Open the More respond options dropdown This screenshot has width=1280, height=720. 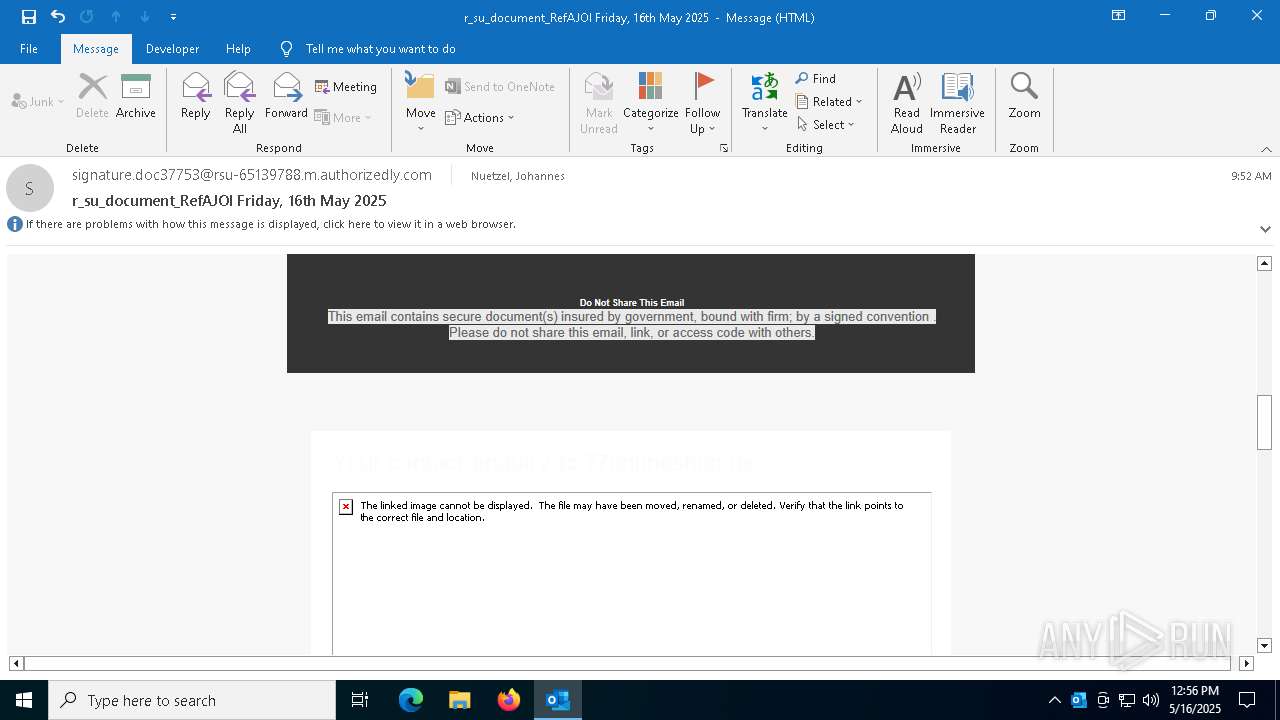343,117
